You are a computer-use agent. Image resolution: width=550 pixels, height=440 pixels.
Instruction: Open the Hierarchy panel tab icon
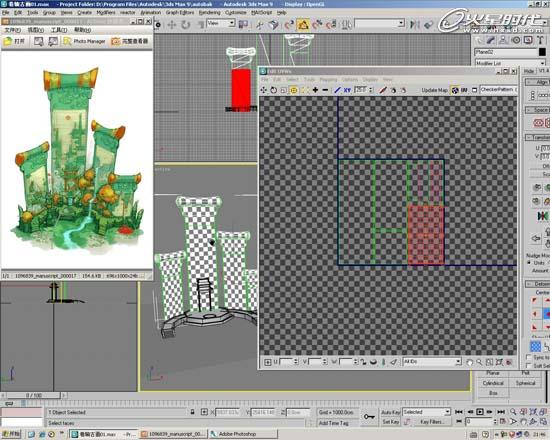[503, 40]
